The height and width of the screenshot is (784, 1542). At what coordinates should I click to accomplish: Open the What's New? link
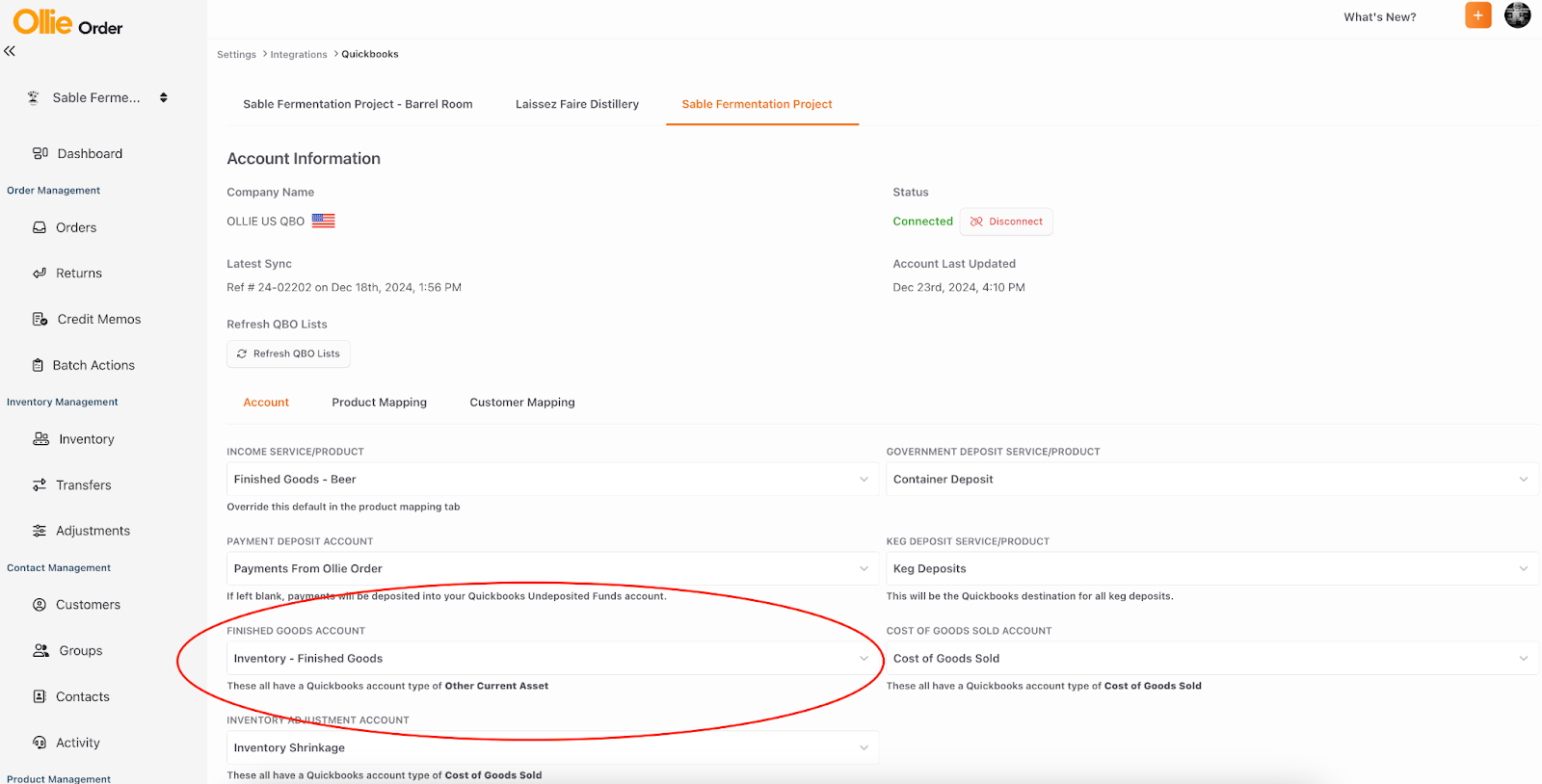click(x=1380, y=17)
